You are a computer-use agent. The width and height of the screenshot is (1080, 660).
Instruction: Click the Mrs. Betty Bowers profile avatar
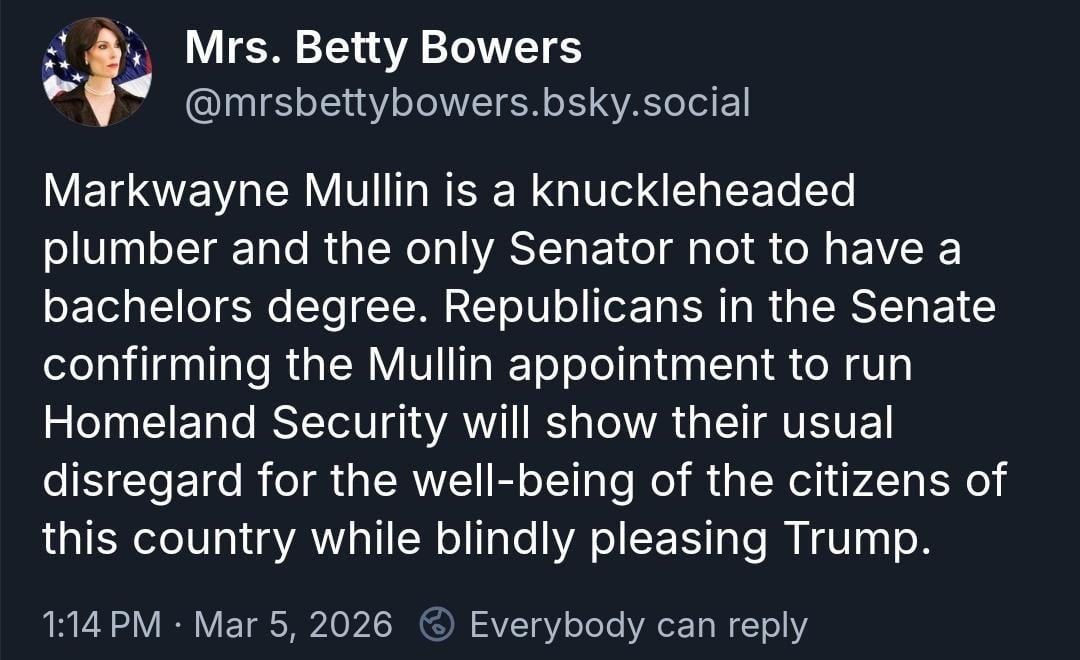pyautogui.click(x=97, y=72)
